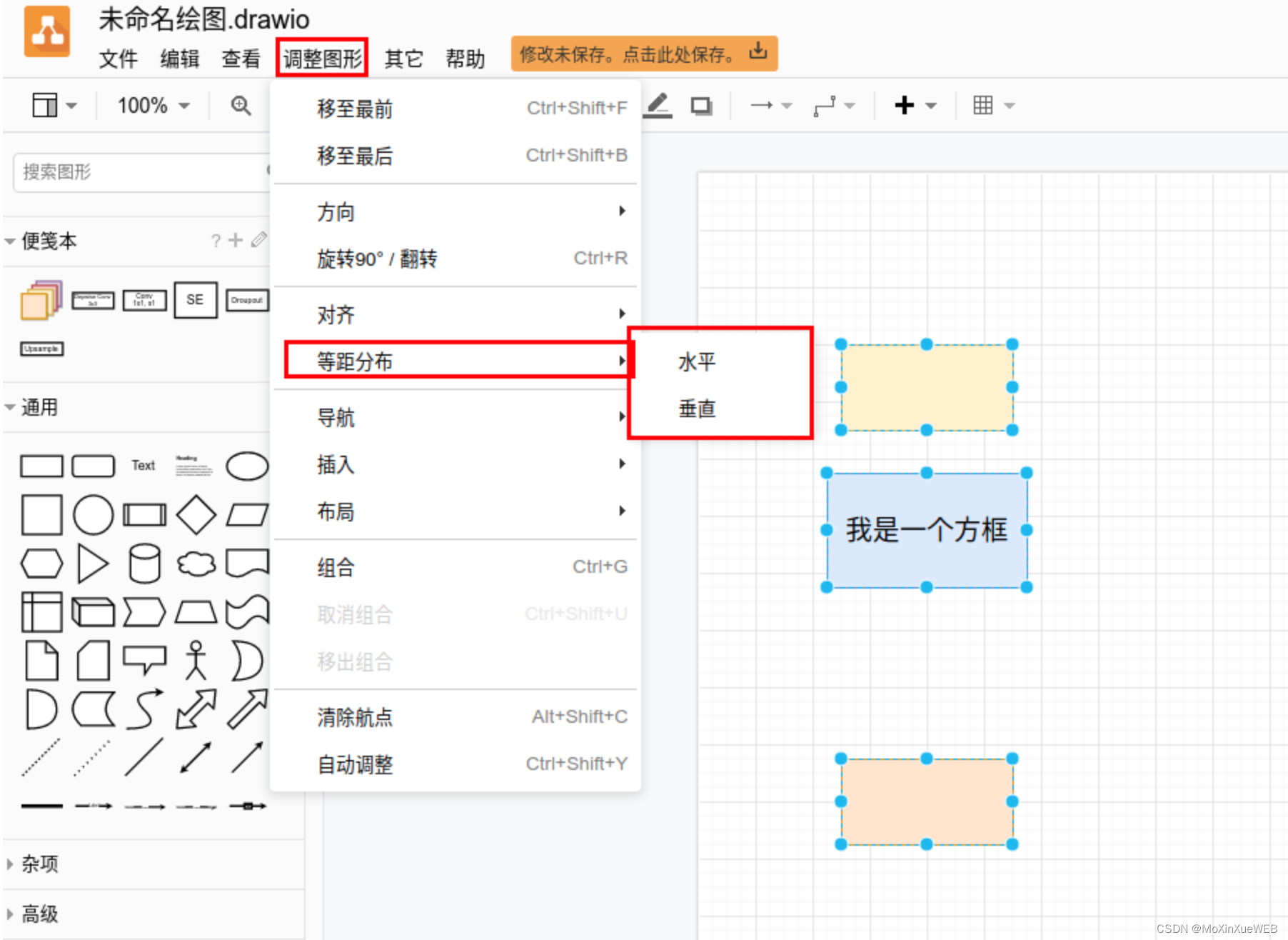The image size is (1288, 940).
Task: Click the plus insert icon in toolbar
Action: [x=903, y=105]
